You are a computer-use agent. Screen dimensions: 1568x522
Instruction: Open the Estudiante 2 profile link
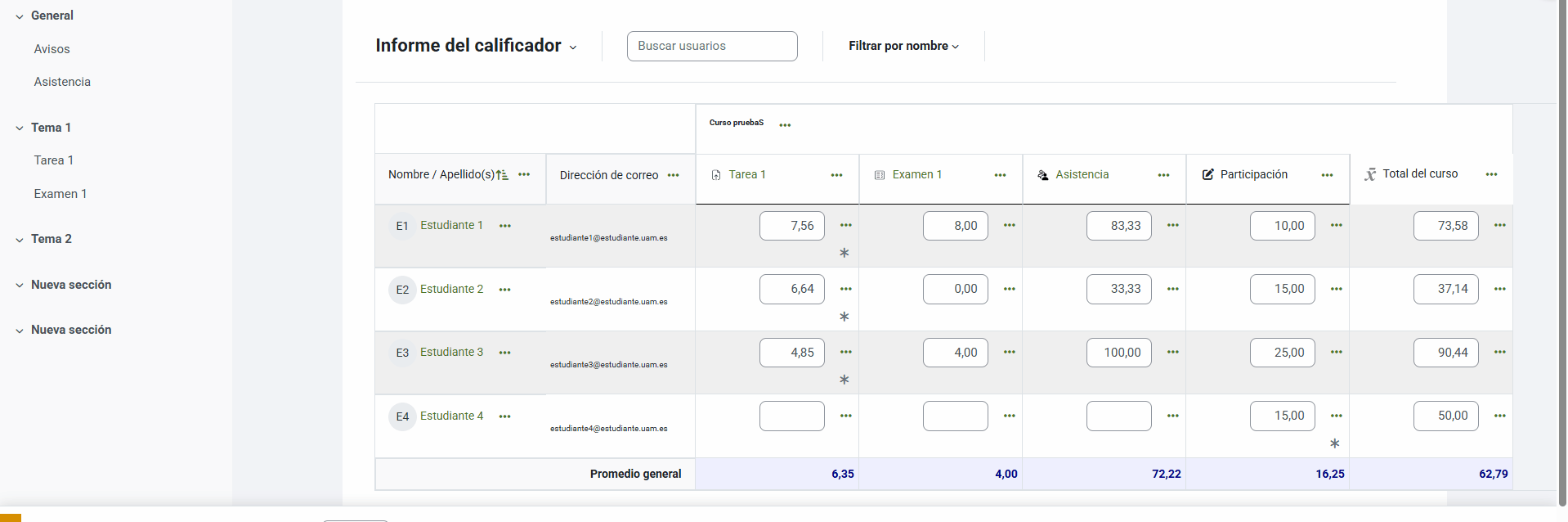pyautogui.click(x=451, y=289)
